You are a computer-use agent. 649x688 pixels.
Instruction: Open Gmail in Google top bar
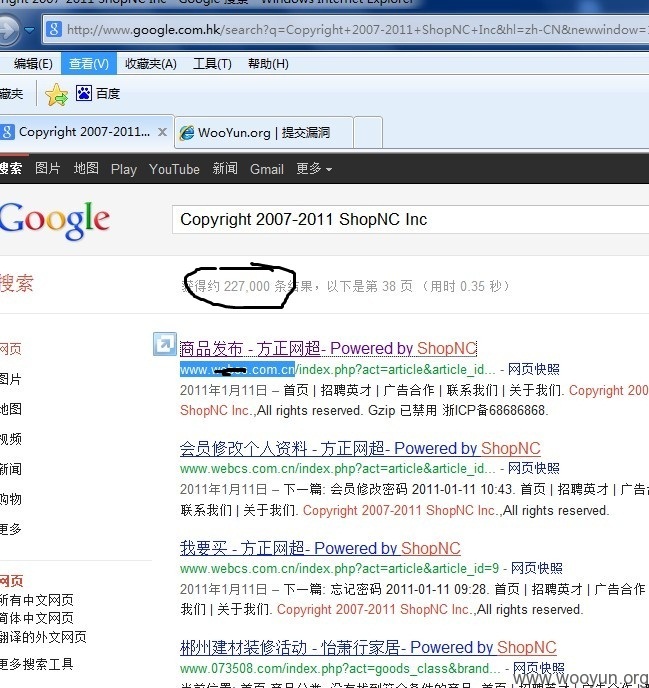(x=267, y=169)
